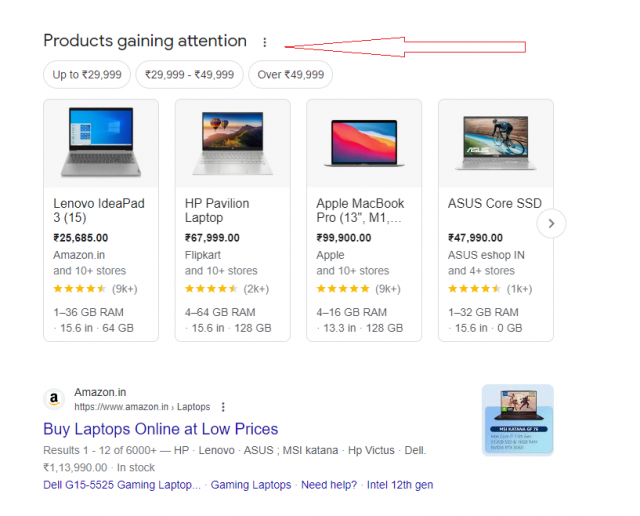Go to the Intel 12th gen sitelink

tap(400, 485)
